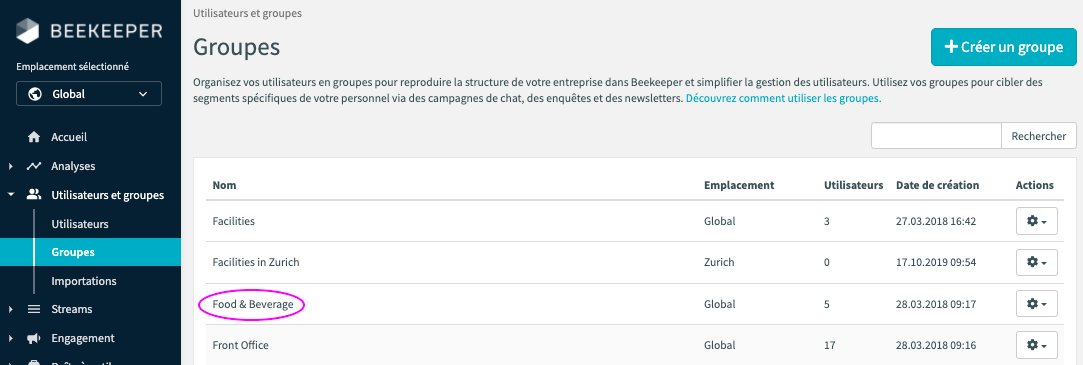Go to the Importations submenu item
Viewport: 1083px width, 365px height.
84,281
